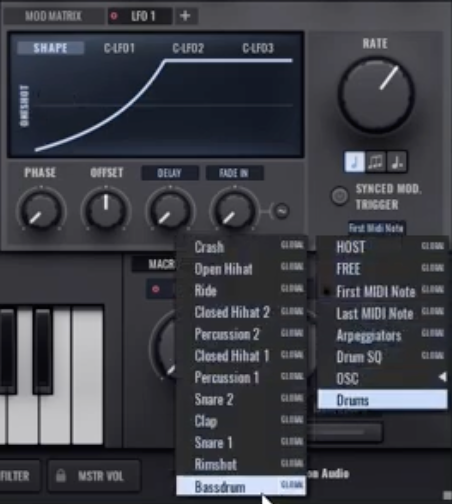The height and width of the screenshot is (504, 452).
Task: Select the triplet note rate icon
Action: tap(375, 162)
